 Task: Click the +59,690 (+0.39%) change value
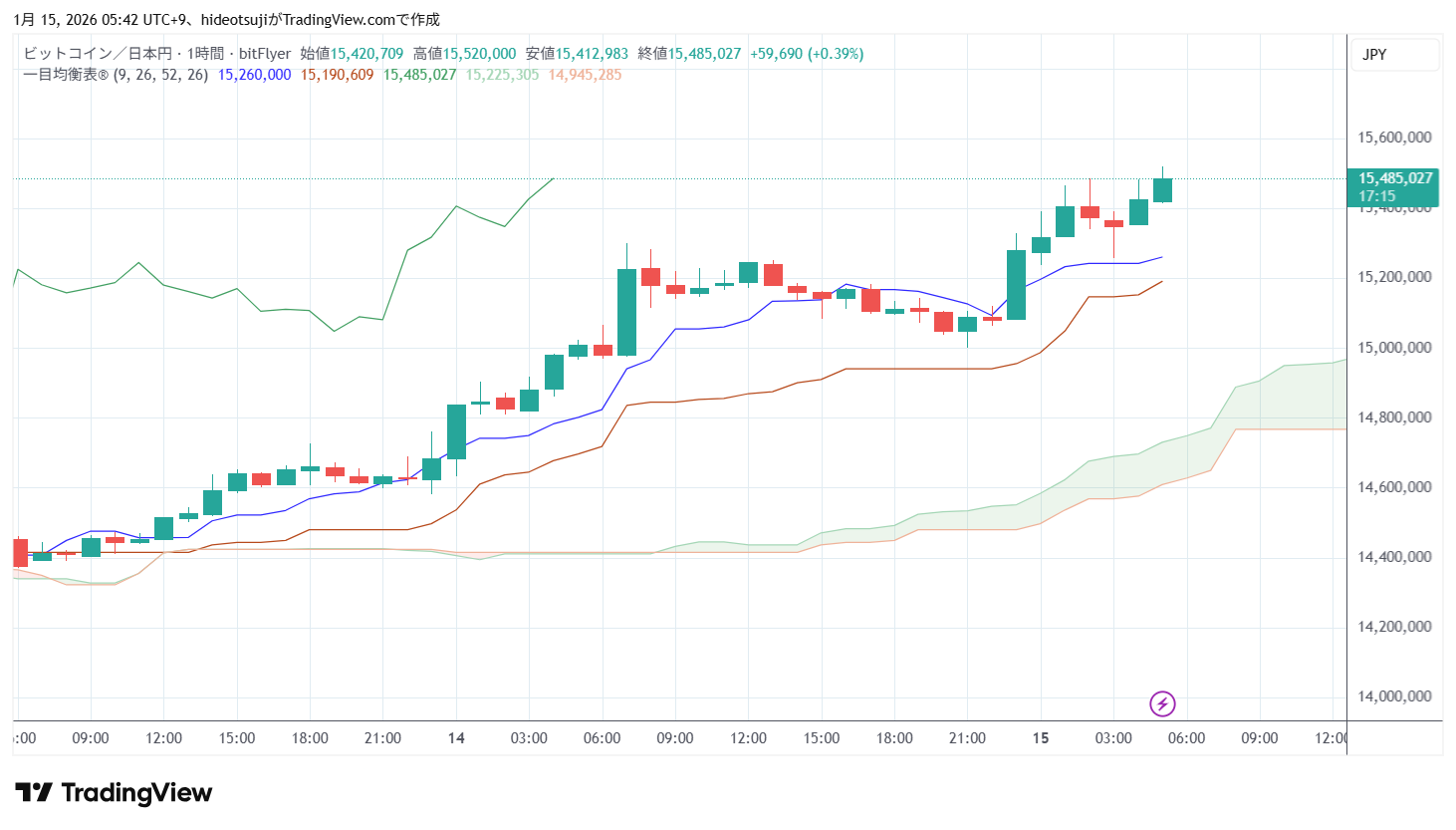coord(807,54)
